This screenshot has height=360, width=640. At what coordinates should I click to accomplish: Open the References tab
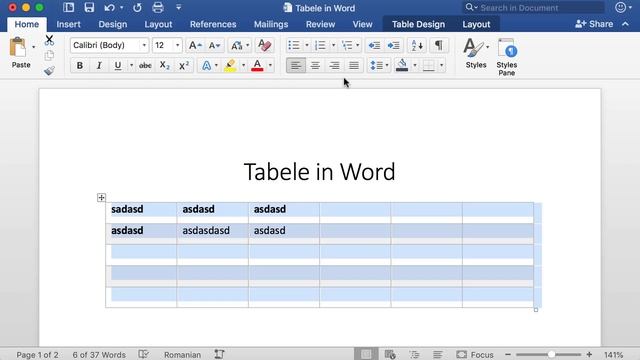coord(213,24)
